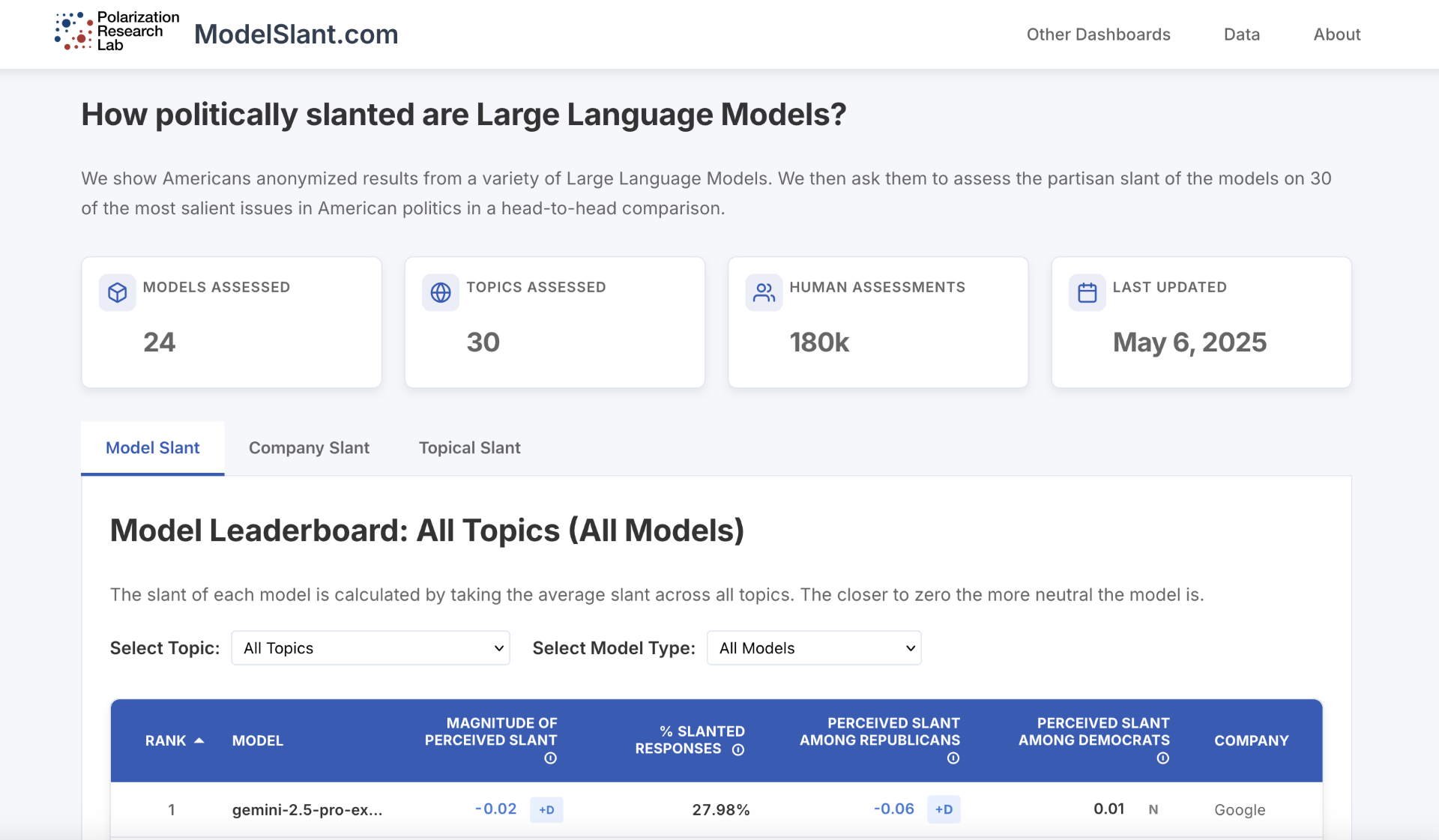Sort table by Rank column header
Viewport: 1439px width, 840px height.
[165, 740]
